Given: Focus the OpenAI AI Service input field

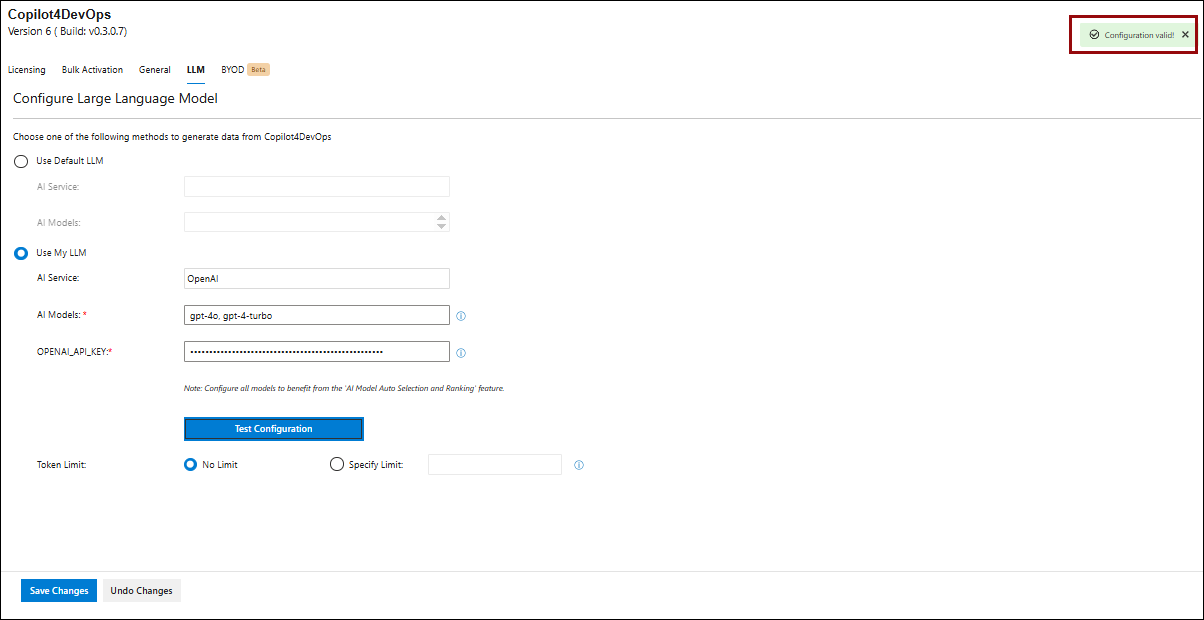Looking at the screenshot, I should [316, 279].
